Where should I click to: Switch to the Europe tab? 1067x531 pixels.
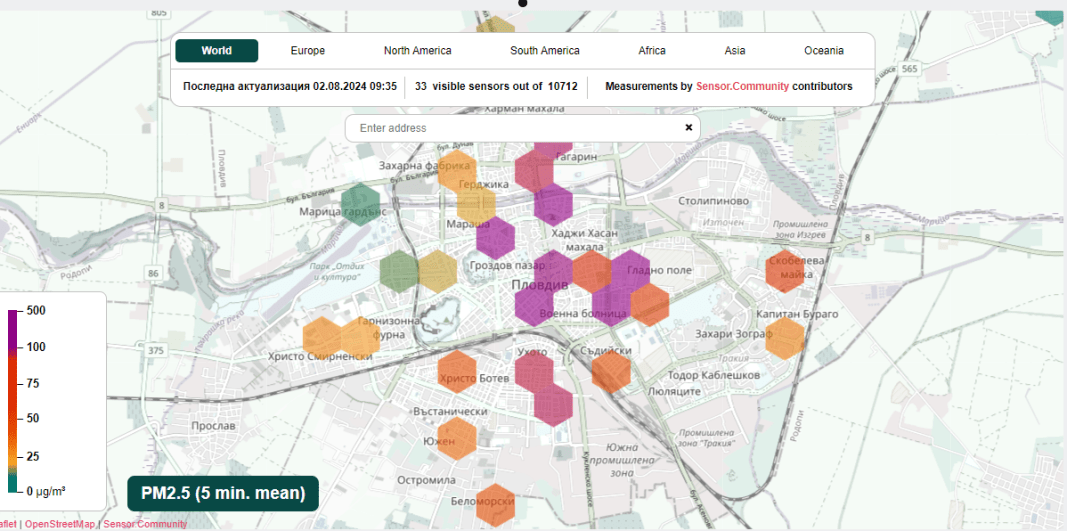(308, 51)
